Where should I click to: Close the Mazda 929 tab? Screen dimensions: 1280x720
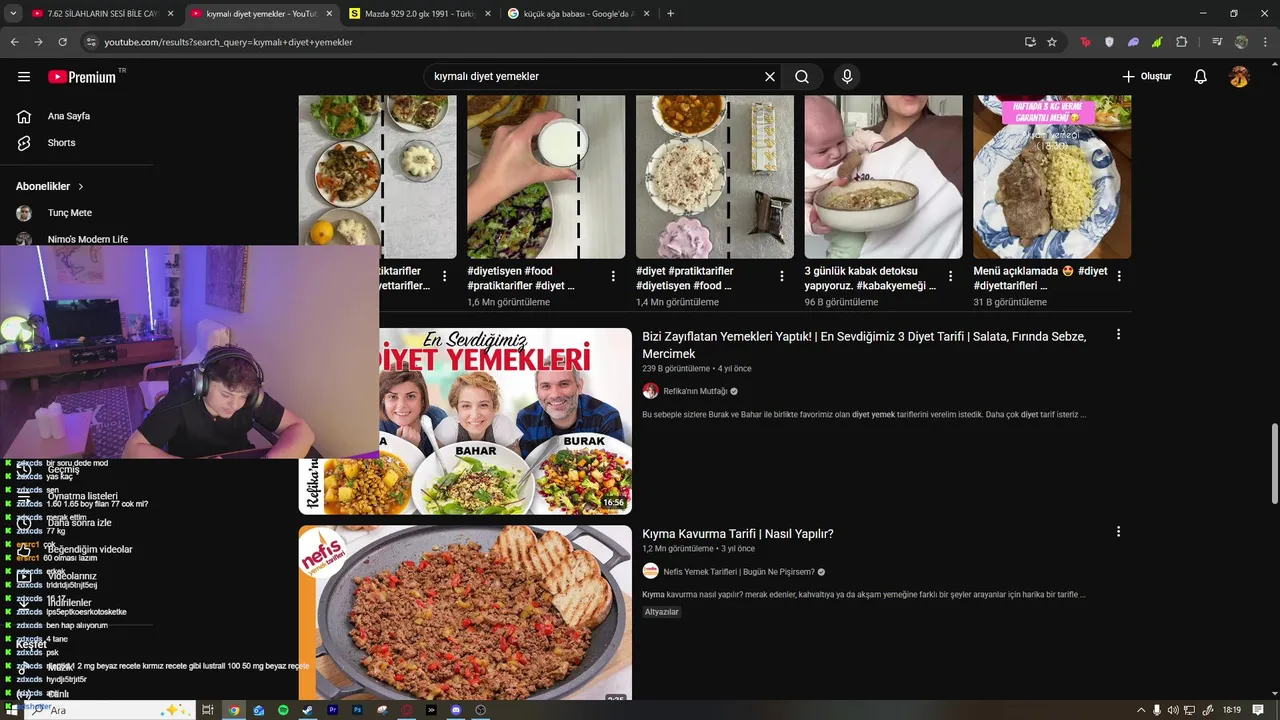click(x=487, y=14)
